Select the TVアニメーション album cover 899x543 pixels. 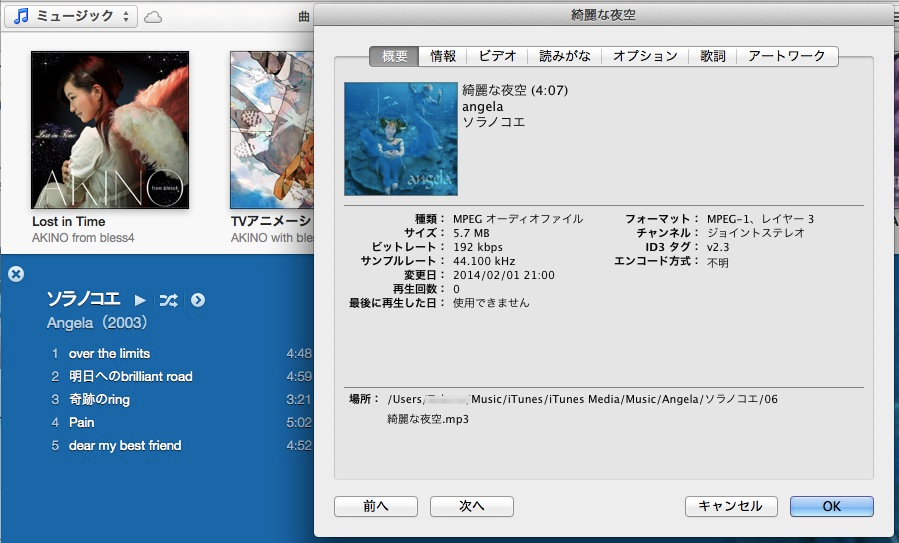pos(272,130)
